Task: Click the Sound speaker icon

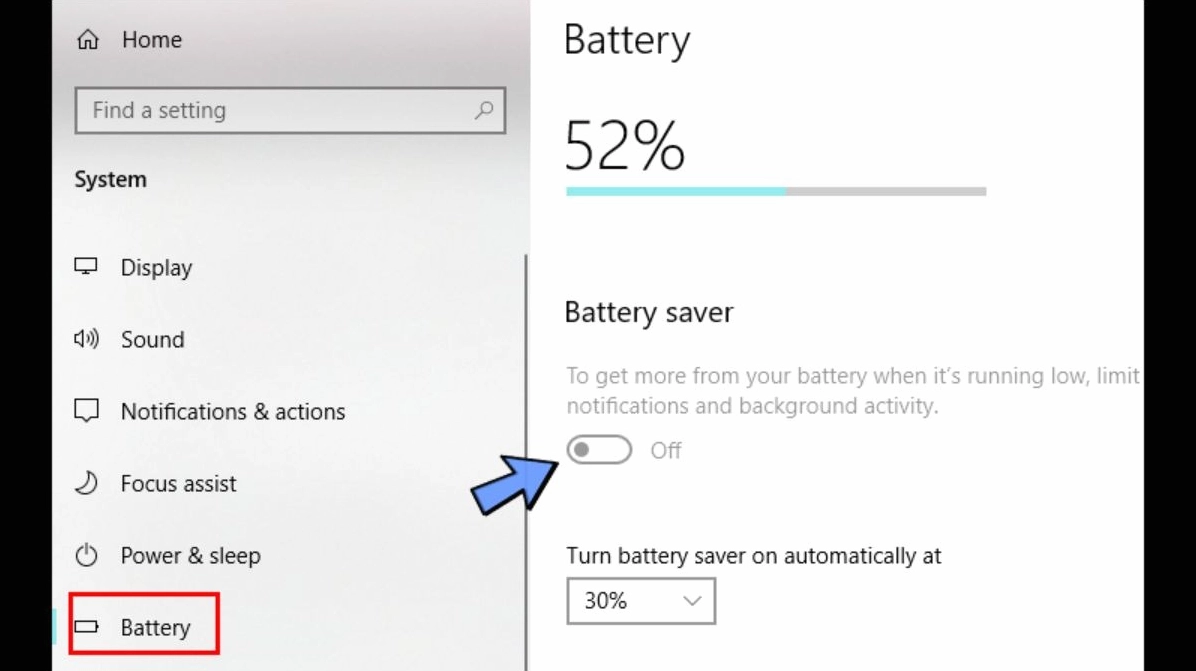Action: tap(86, 339)
